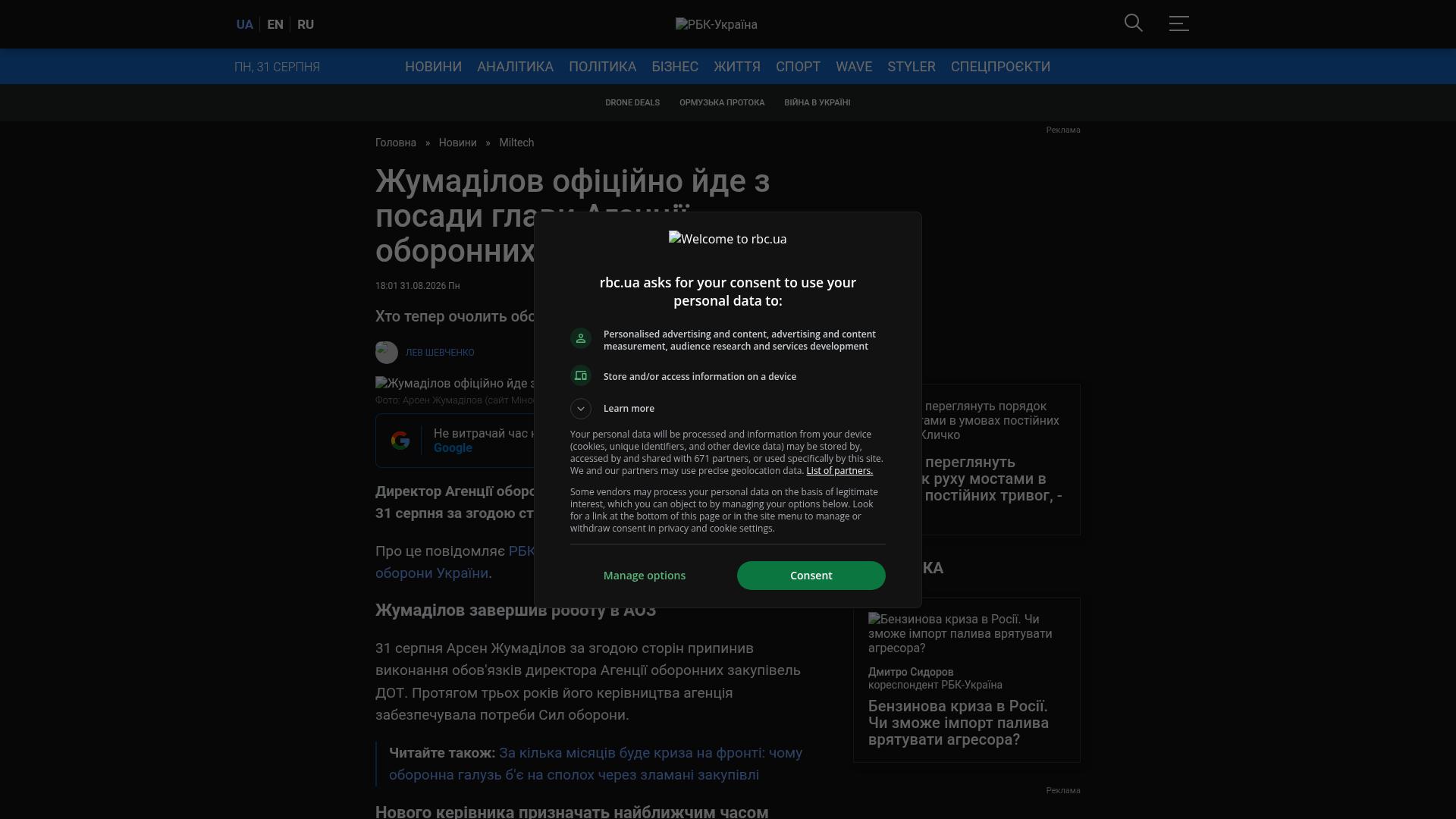Click Manage options button
Viewport: 1456px width, 819px height.
[645, 576]
